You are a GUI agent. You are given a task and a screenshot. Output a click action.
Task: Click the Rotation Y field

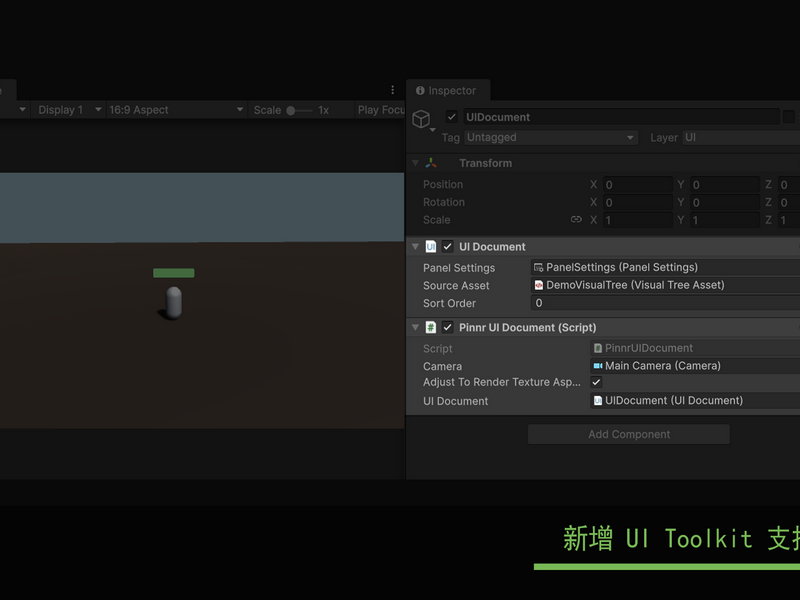725,202
